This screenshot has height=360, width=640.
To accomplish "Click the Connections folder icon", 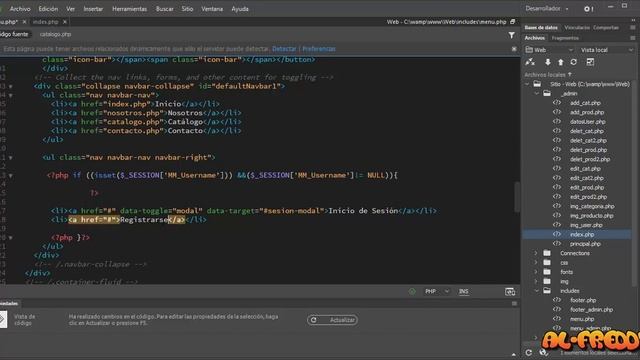I will (547, 253).
